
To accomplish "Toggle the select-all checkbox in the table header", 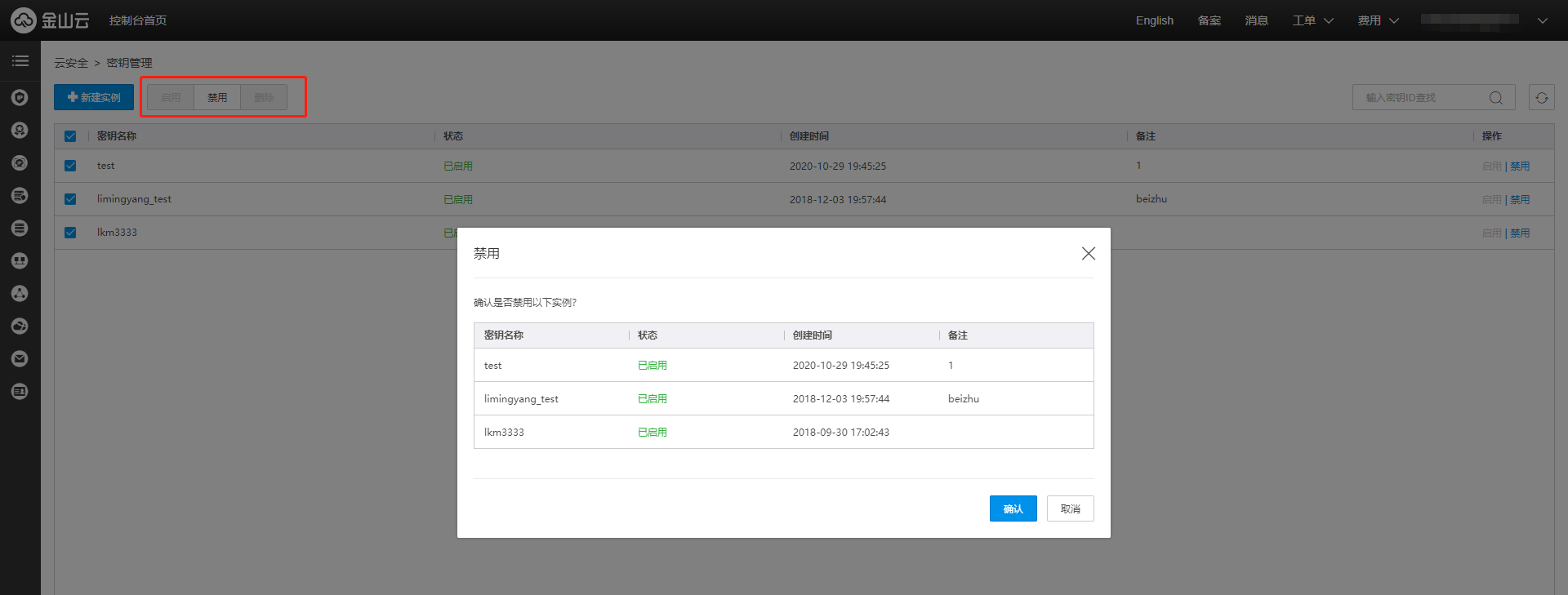I will tap(70, 136).
